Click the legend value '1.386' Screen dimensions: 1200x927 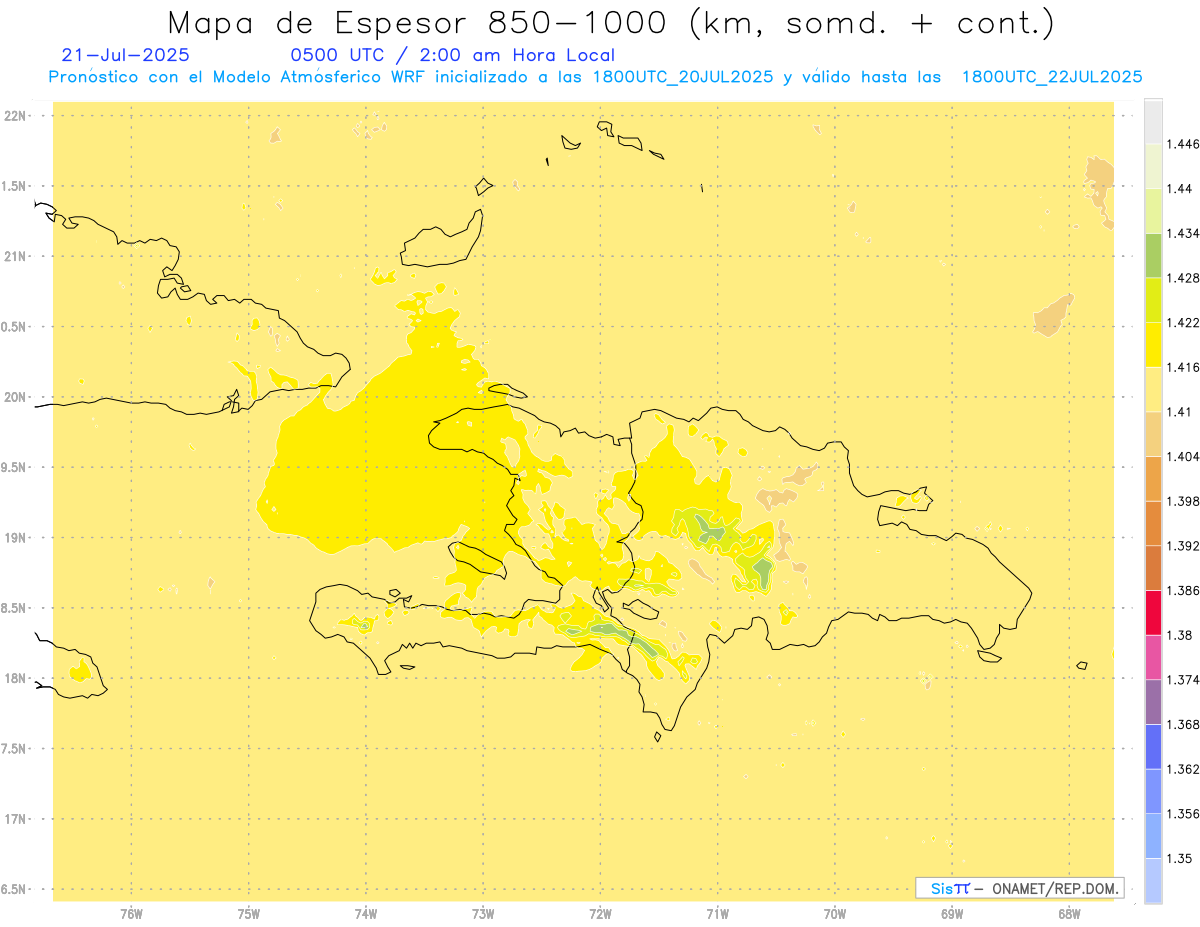tap(1183, 591)
